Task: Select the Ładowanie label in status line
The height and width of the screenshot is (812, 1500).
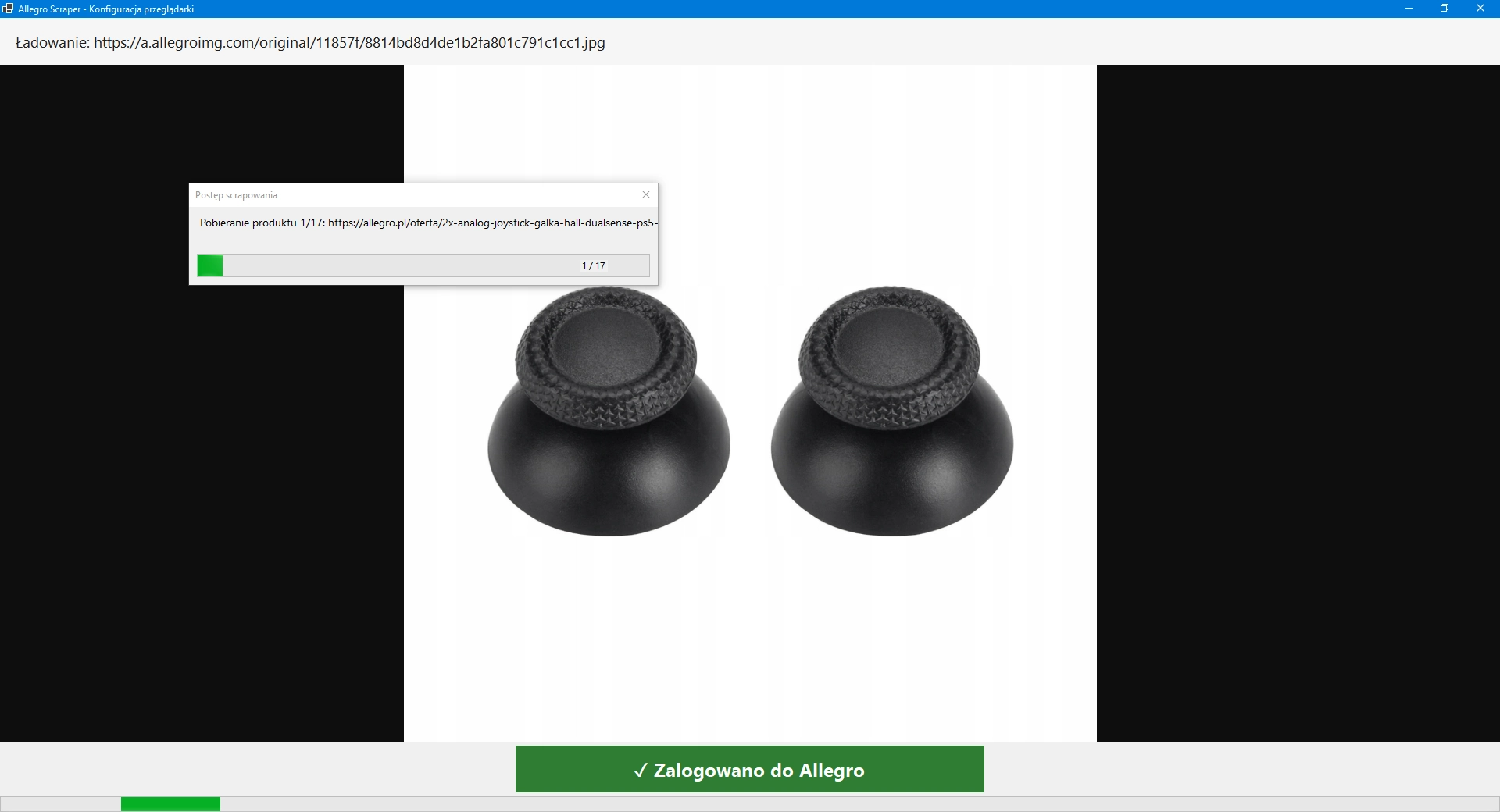Action: [52, 43]
